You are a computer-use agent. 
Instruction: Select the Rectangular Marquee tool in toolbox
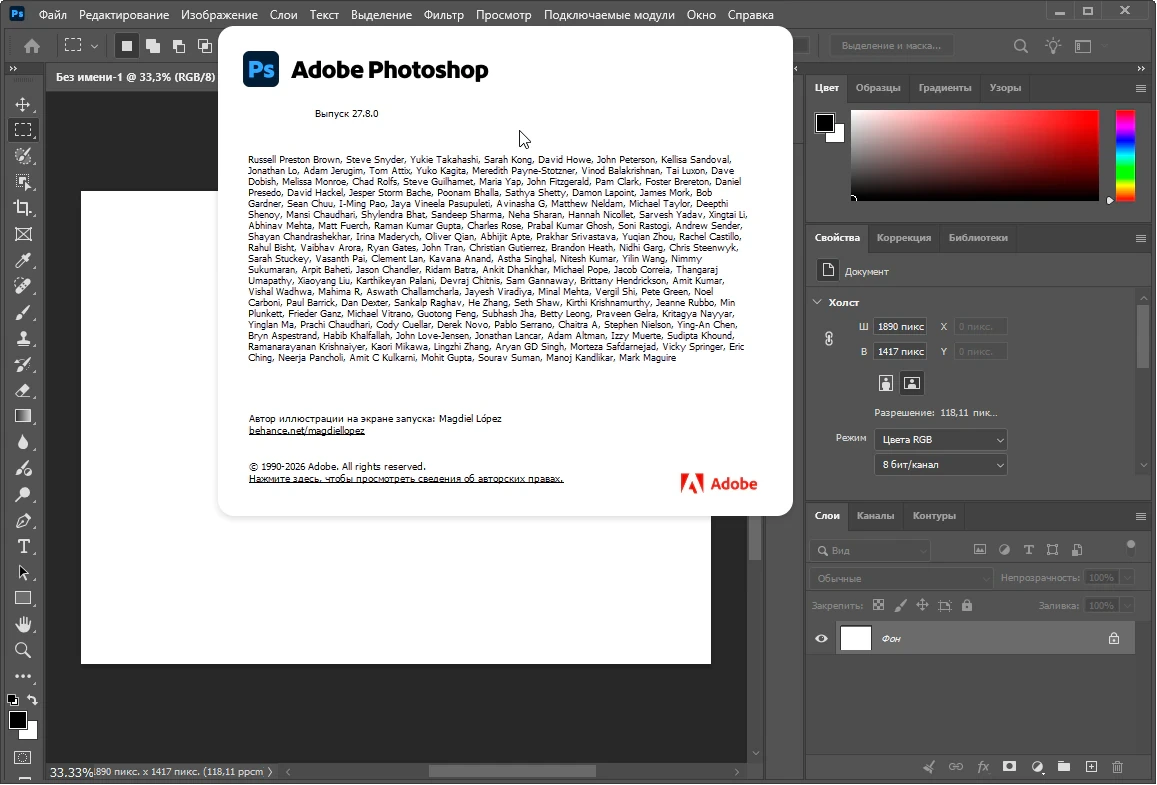[23, 130]
